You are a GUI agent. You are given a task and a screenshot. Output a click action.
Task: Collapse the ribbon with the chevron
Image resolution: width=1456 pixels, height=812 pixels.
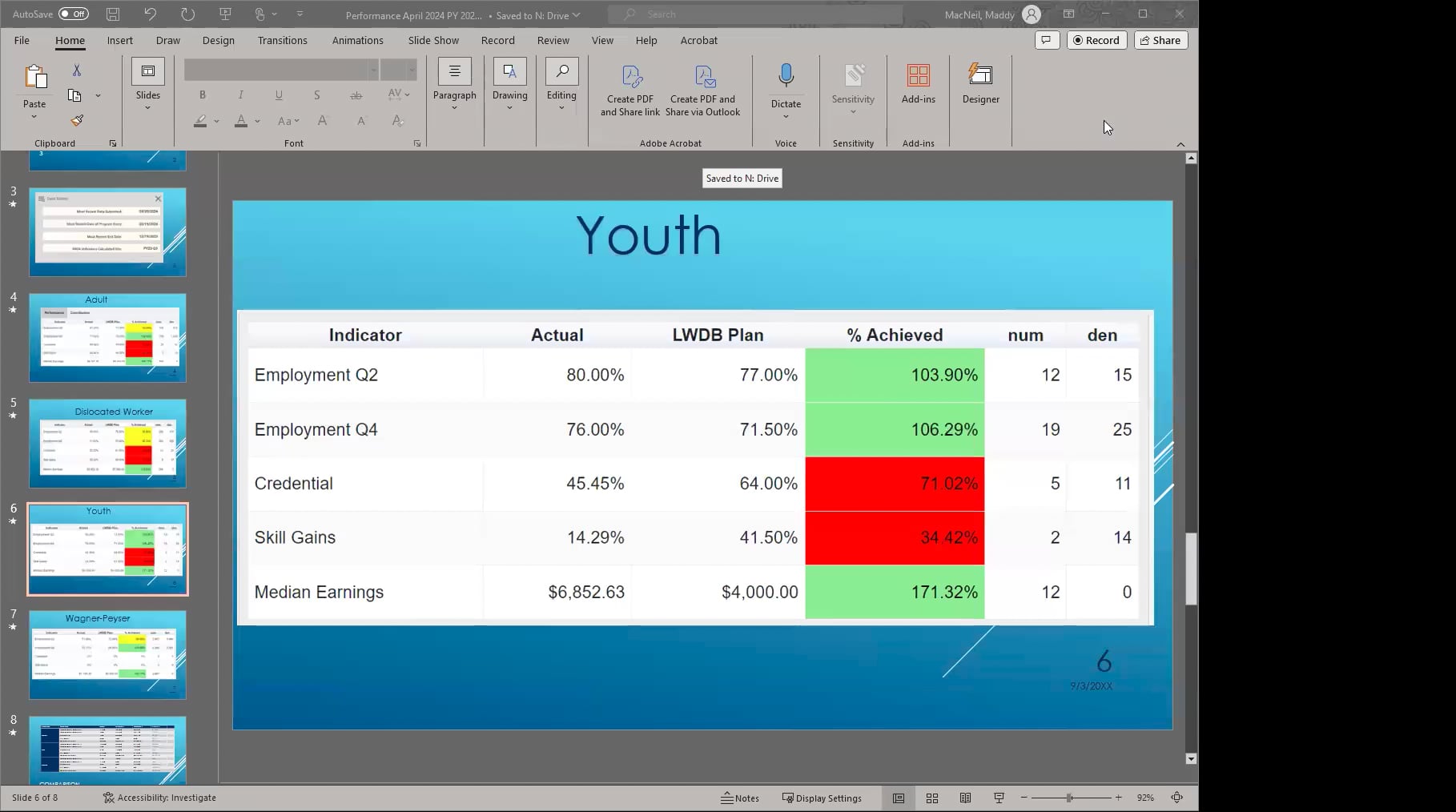tap(1180, 144)
